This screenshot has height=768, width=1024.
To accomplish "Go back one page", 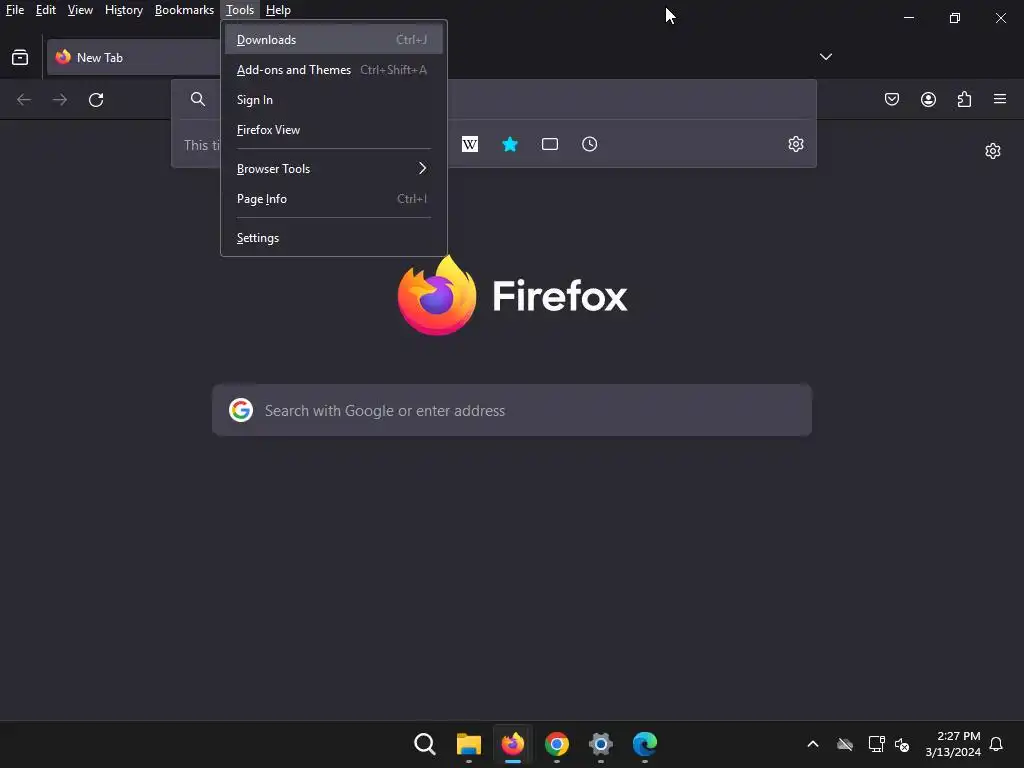I will pos(24,99).
